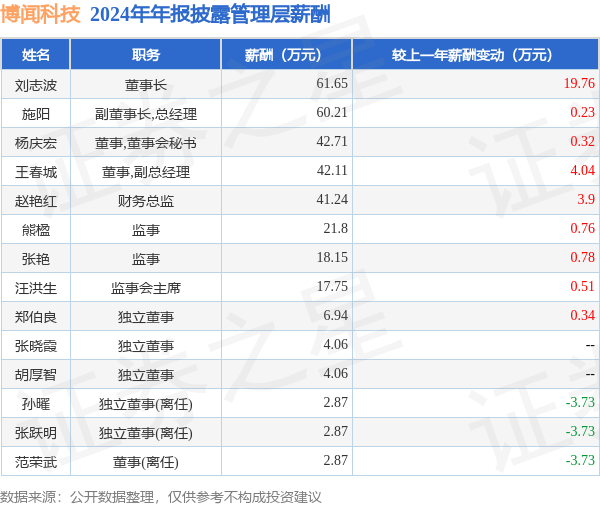Image resolution: width=600 pixels, height=506 pixels.
Task: Click the salary value 42.71
Action: click(x=332, y=142)
